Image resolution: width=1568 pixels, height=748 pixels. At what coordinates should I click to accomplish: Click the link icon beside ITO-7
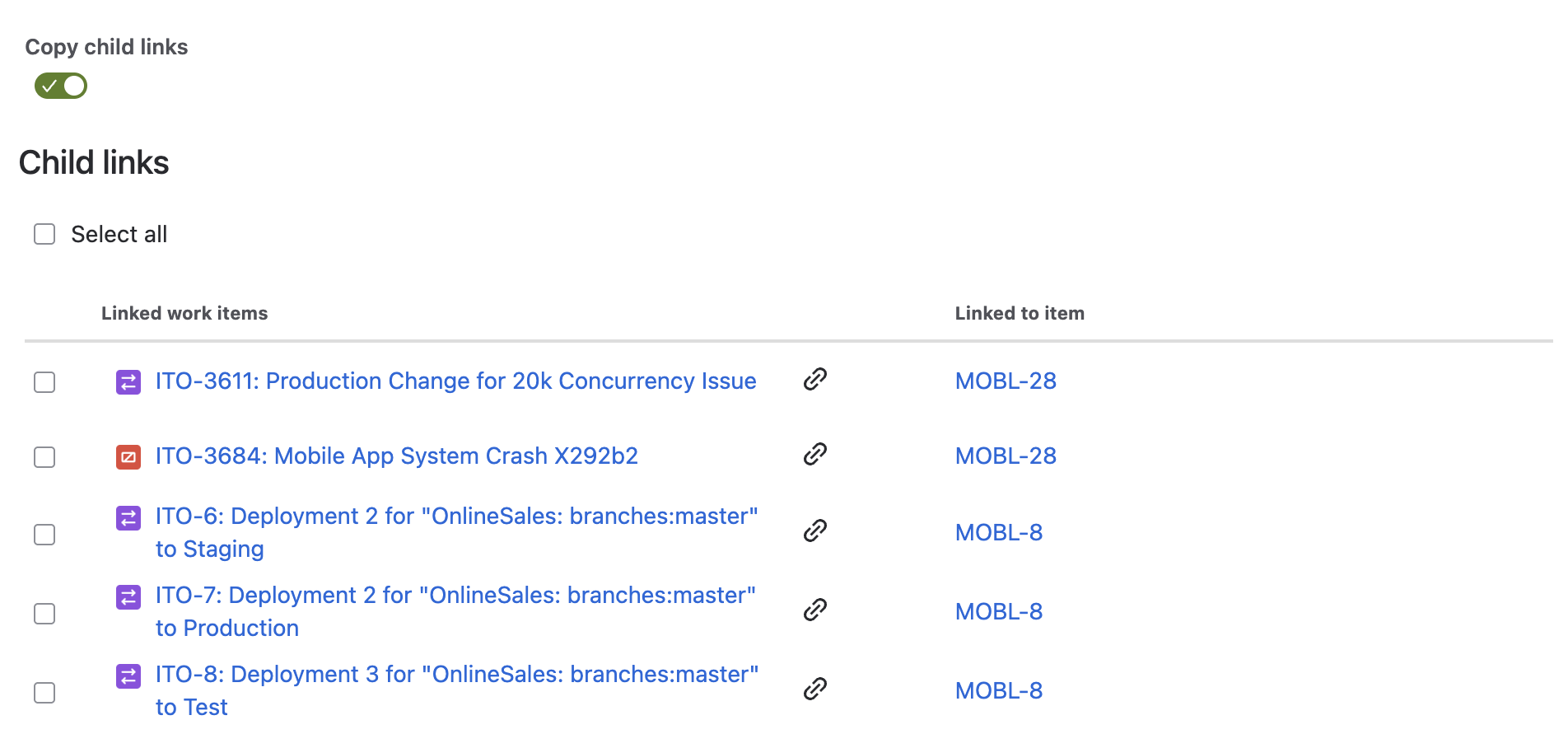814,610
